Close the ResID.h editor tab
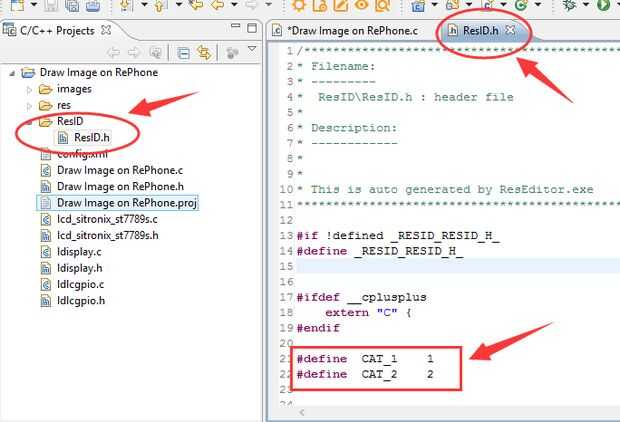Image resolution: width=620 pixels, height=422 pixels. tap(510, 30)
